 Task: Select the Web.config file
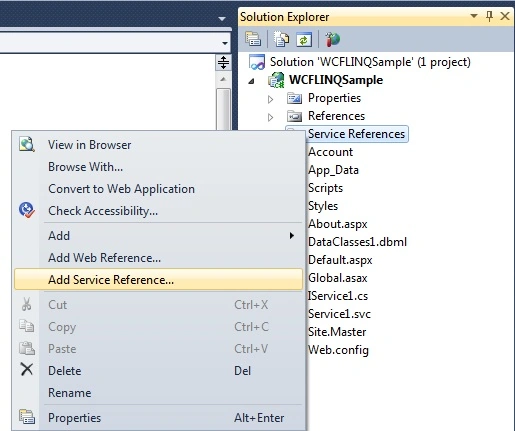338,350
